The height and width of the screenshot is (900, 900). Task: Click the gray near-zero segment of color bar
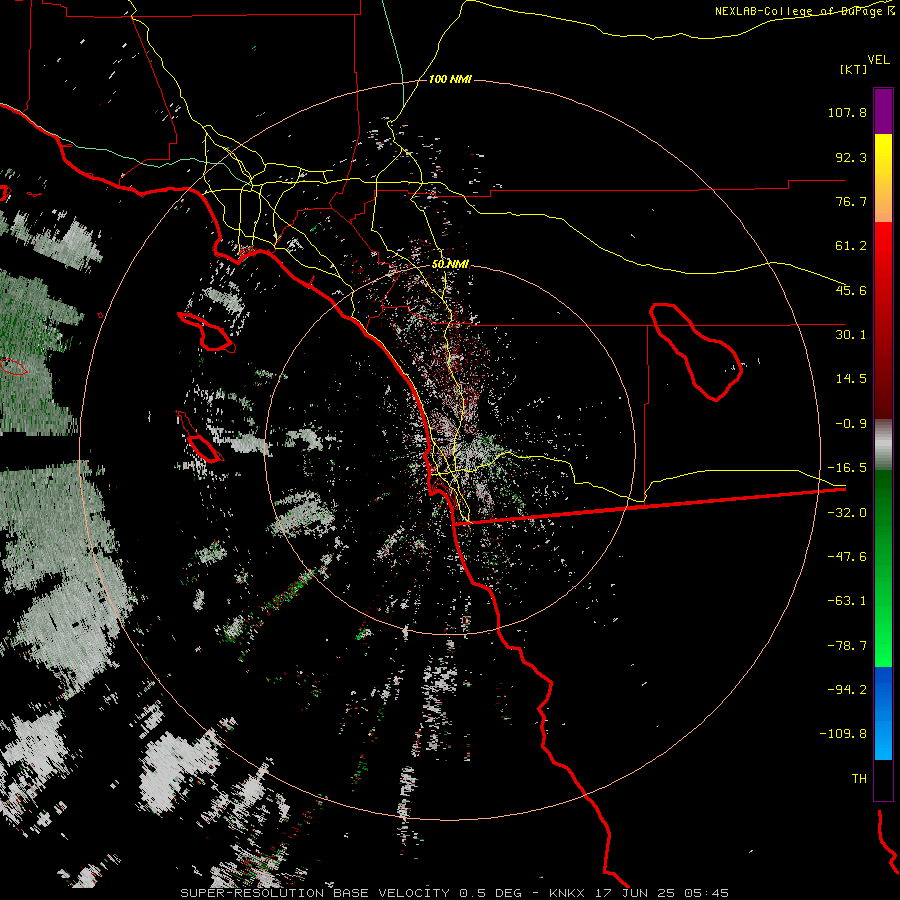tap(883, 445)
